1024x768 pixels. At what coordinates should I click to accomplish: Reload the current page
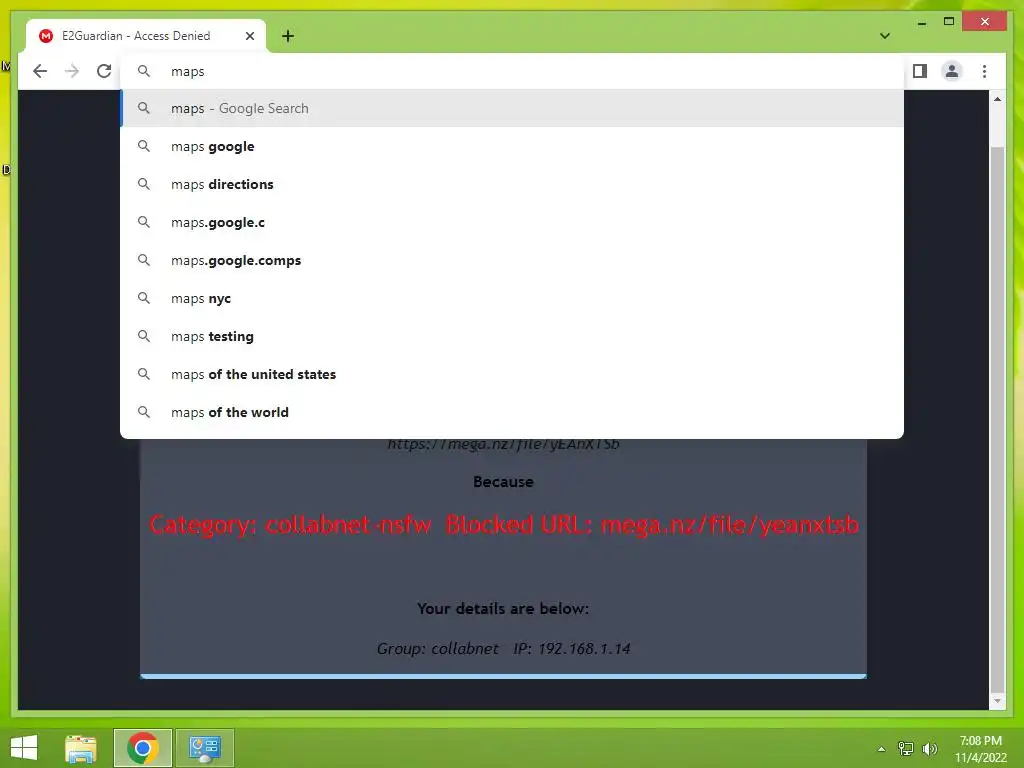click(x=104, y=71)
